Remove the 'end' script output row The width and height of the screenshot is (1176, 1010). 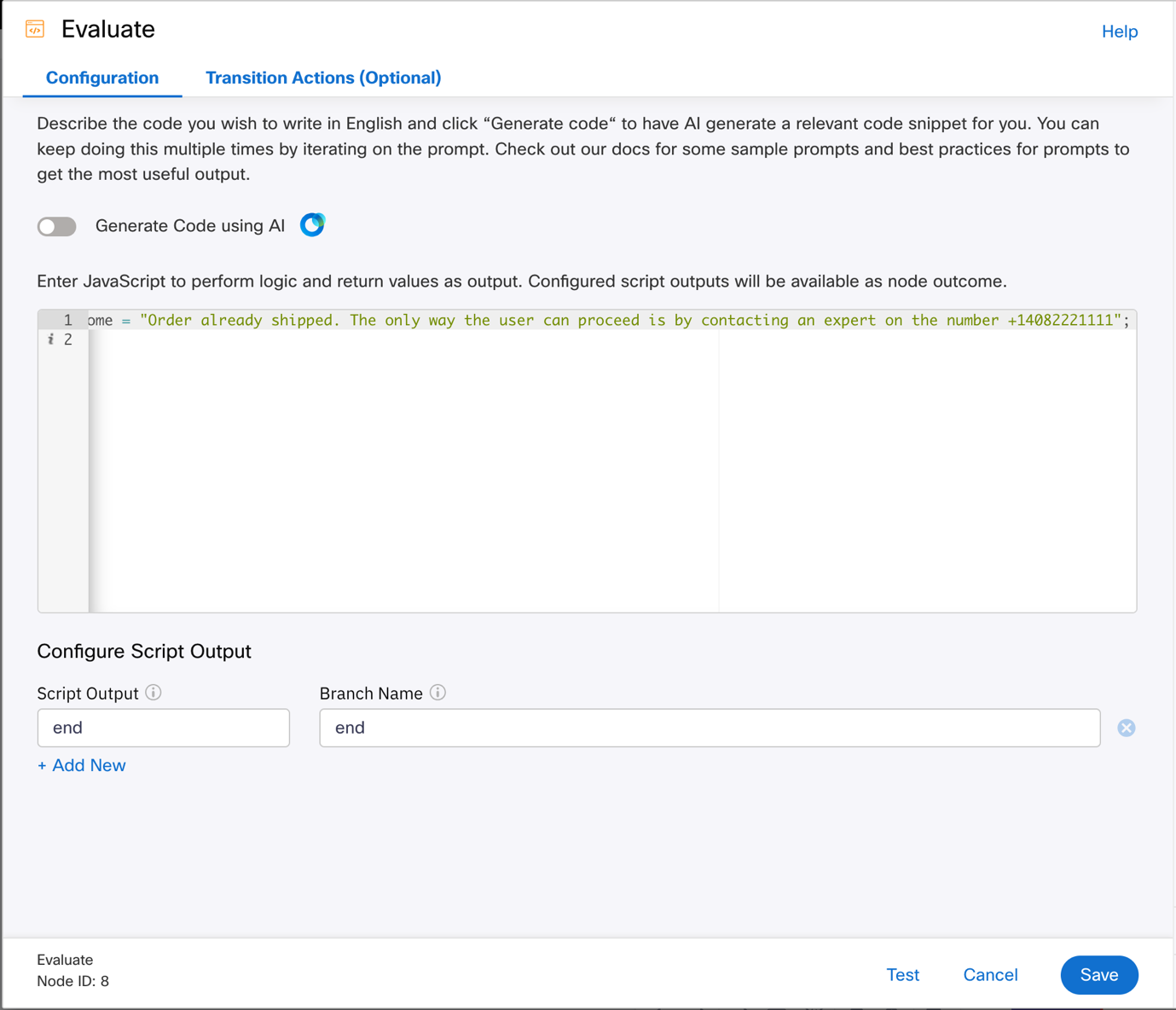point(1126,728)
